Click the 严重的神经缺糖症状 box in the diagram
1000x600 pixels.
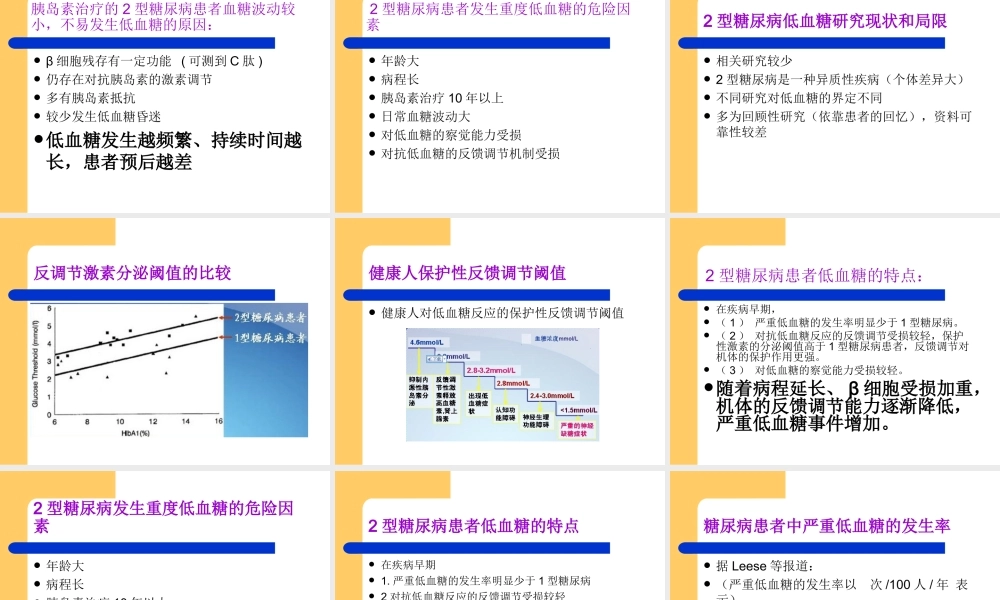coord(578,430)
